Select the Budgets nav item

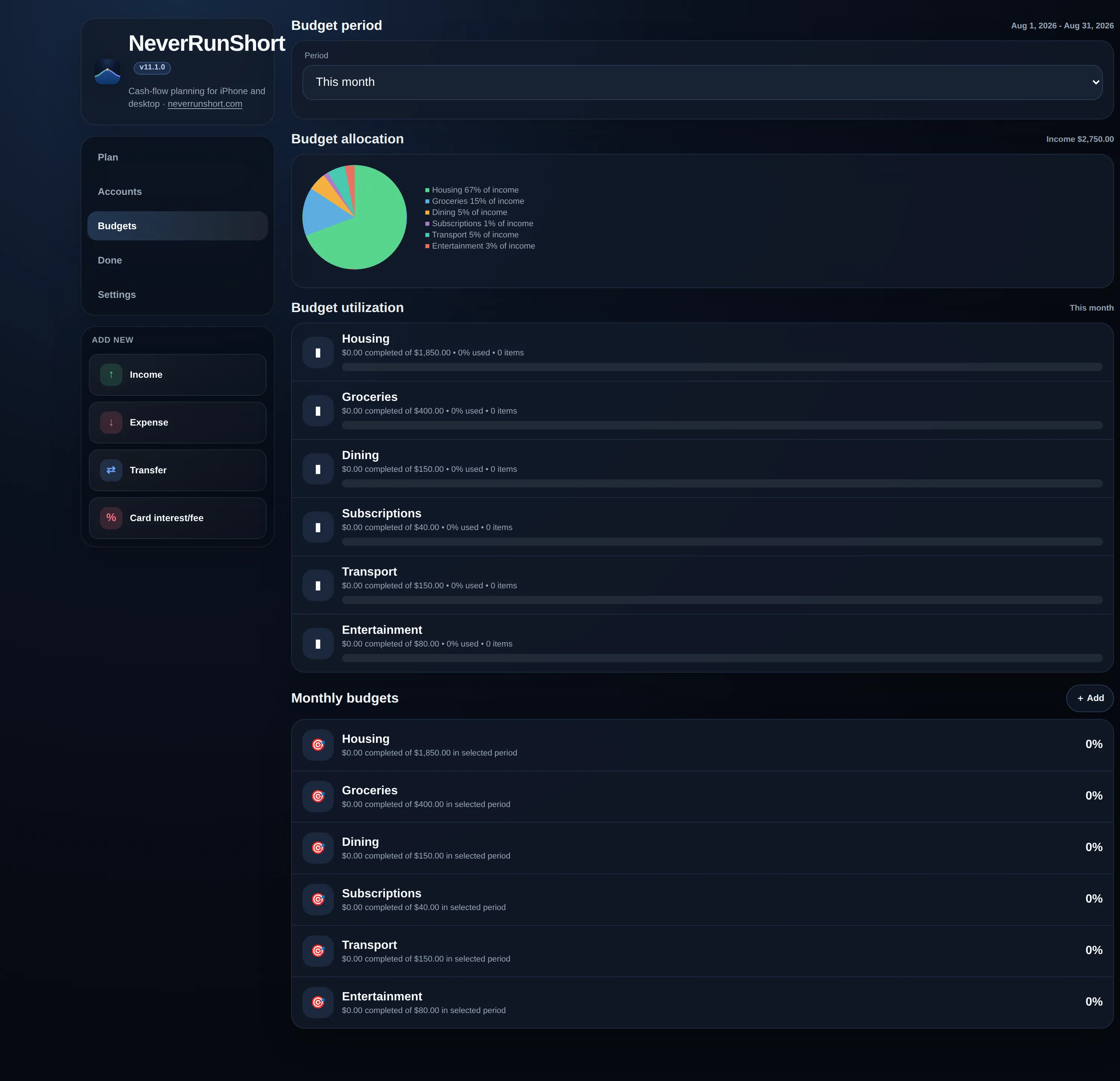(x=178, y=226)
